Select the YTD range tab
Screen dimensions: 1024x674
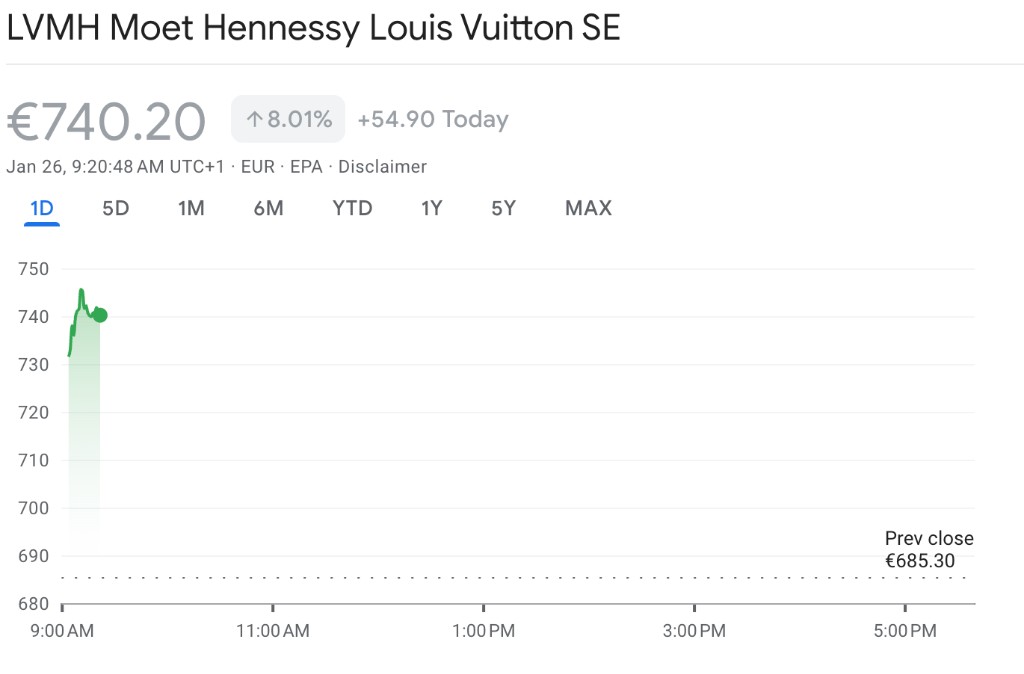[x=352, y=208]
